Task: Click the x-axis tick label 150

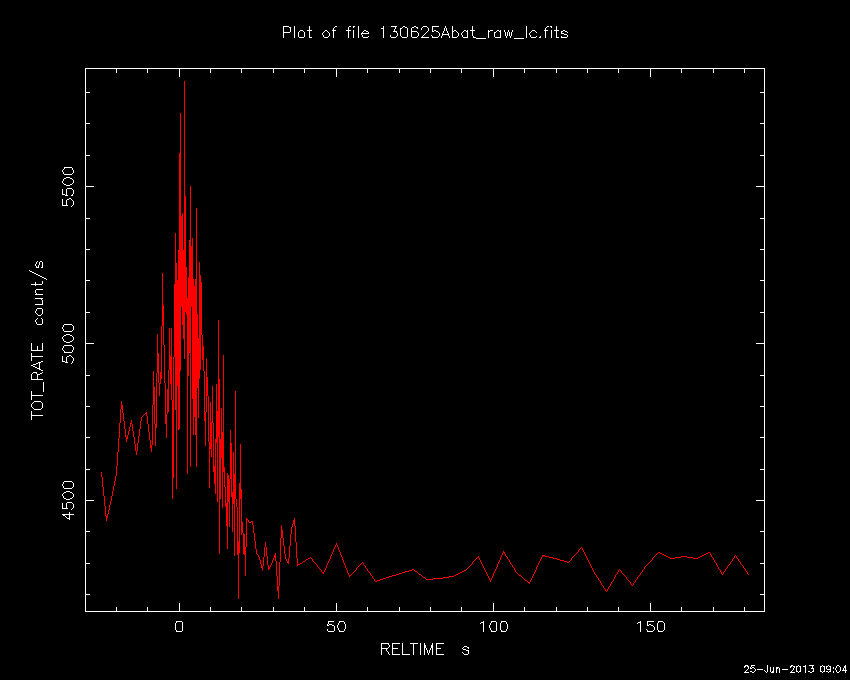Action: click(651, 627)
